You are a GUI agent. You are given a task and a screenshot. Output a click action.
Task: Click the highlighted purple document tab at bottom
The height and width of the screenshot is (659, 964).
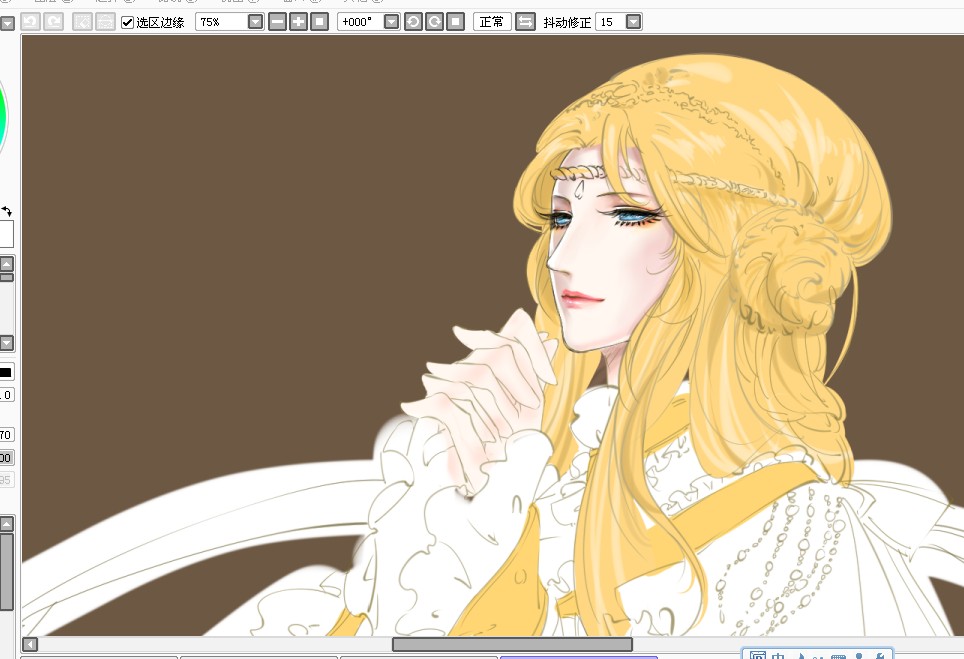click(579, 657)
